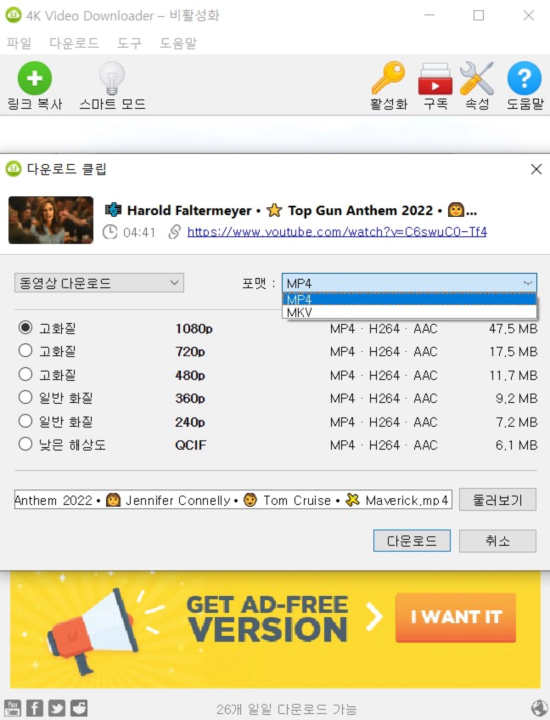Select QCIF 낮은 해상도 radio button
Screen dimensions: 550x720
tap(25, 444)
